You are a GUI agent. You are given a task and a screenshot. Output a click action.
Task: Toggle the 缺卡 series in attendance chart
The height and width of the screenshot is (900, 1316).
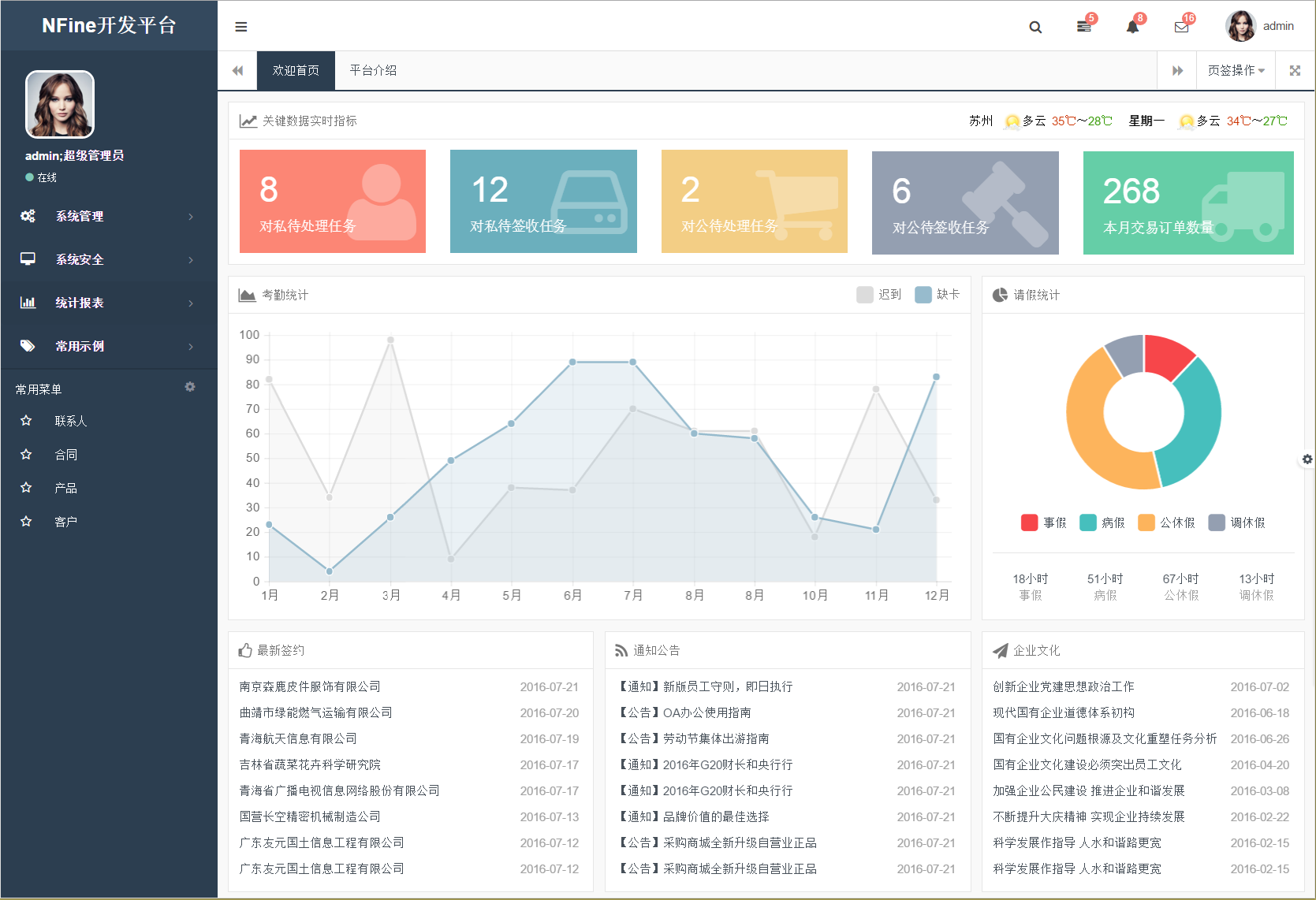click(x=924, y=294)
